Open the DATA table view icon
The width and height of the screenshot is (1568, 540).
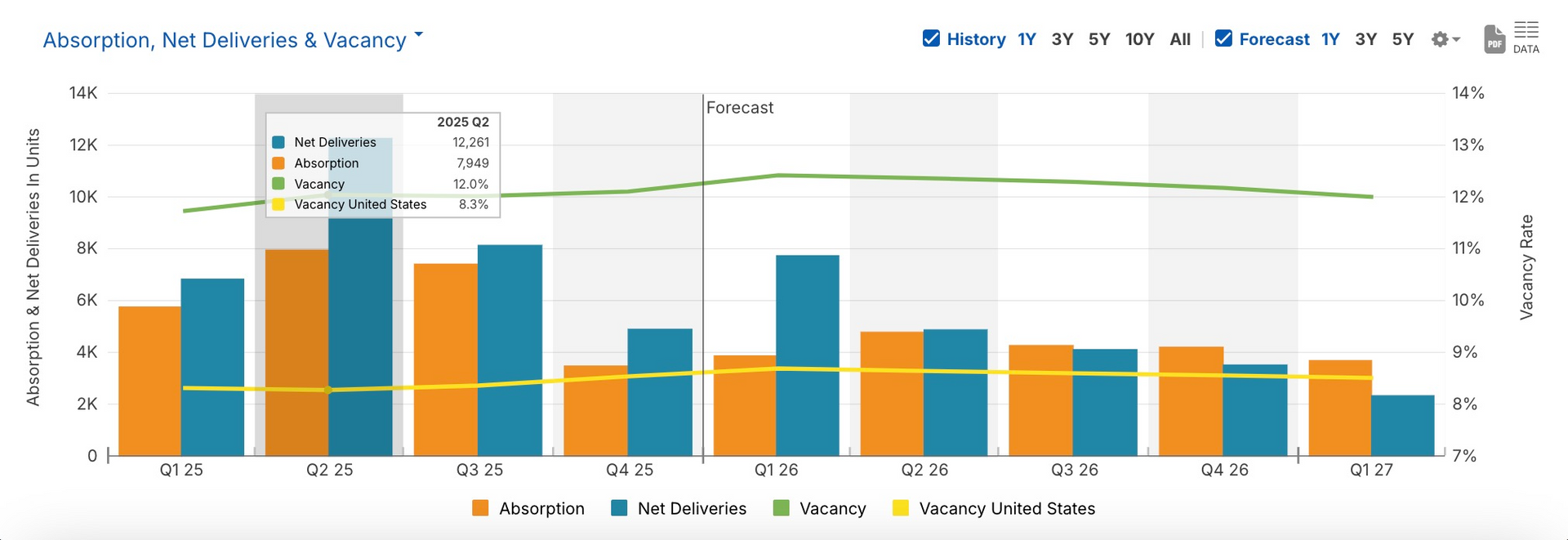pos(1526,38)
